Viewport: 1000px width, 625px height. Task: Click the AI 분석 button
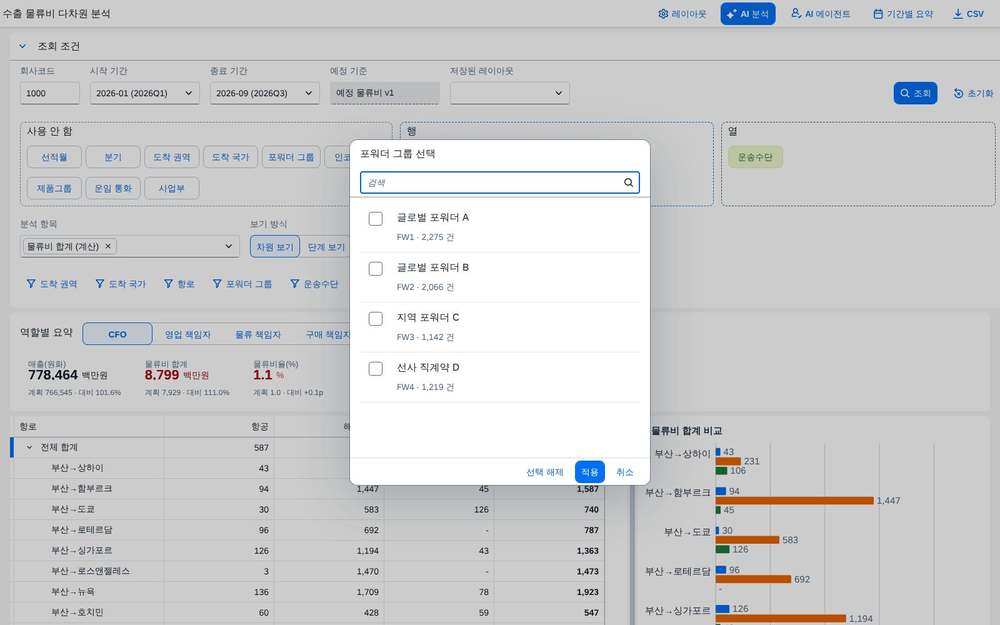[747, 13]
